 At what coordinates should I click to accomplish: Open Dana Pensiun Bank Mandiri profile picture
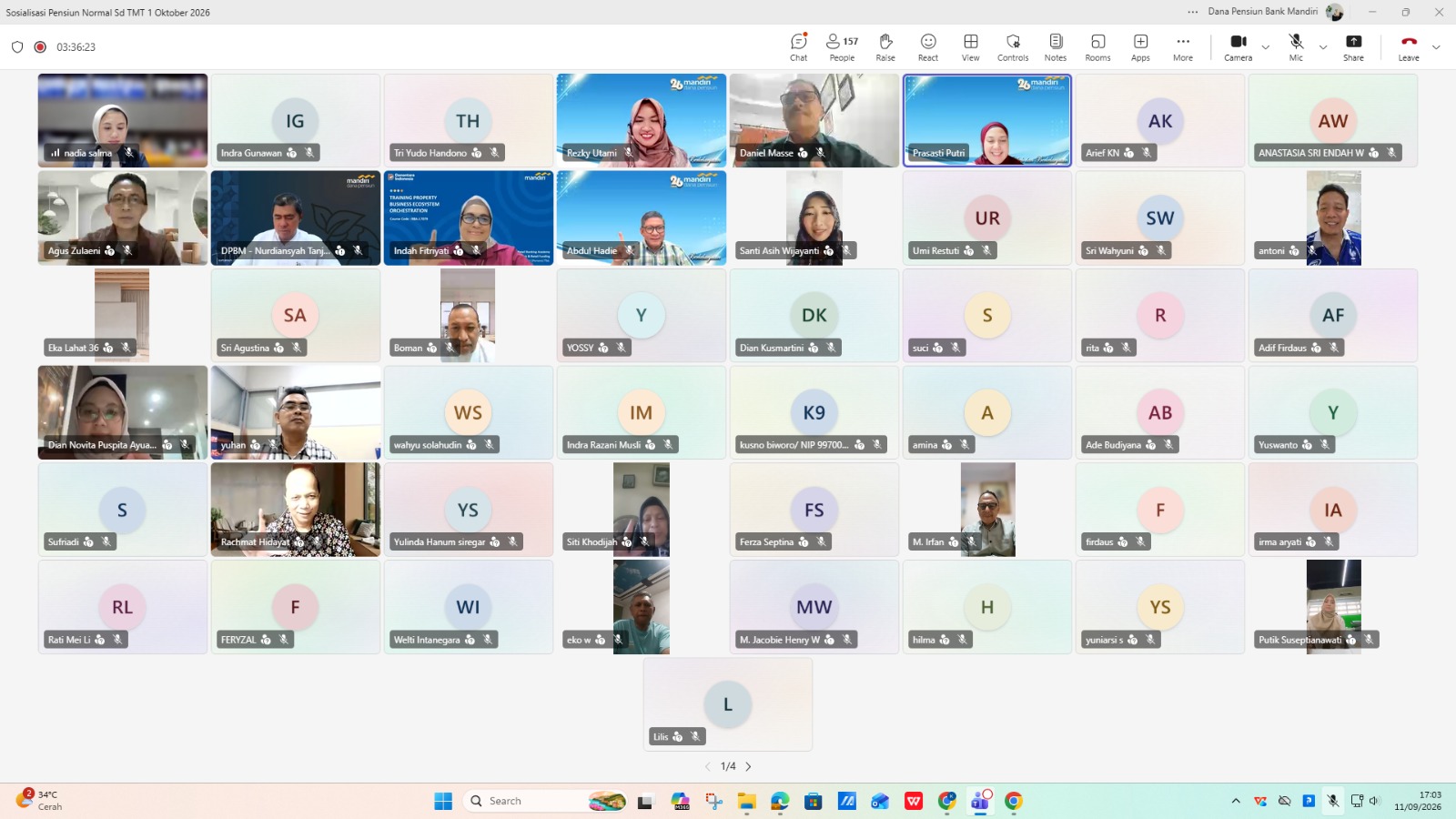click(x=1335, y=12)
